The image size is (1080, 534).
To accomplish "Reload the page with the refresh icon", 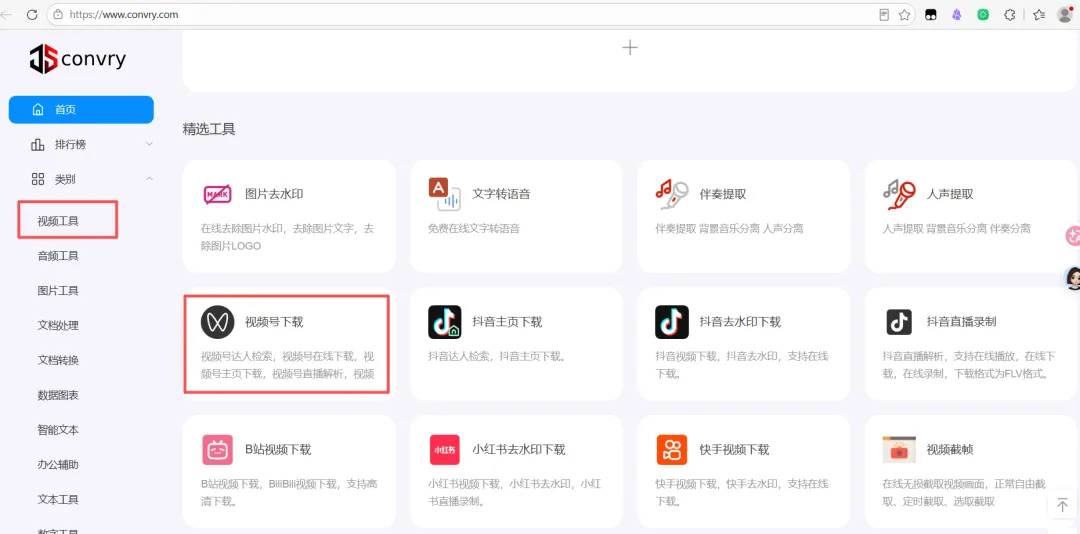I will [32, 14].
